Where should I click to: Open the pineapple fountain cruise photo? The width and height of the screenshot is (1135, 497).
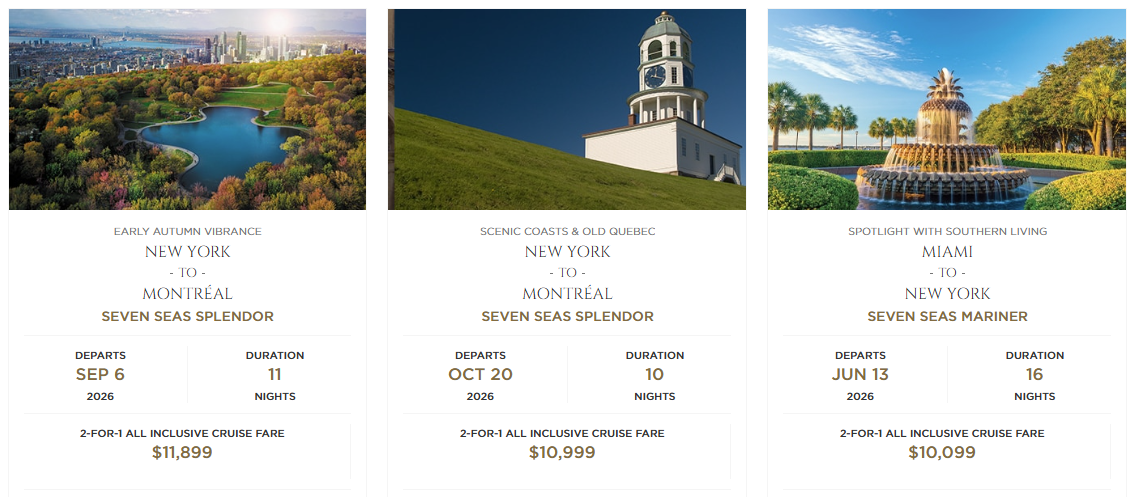tap(946, 110)
